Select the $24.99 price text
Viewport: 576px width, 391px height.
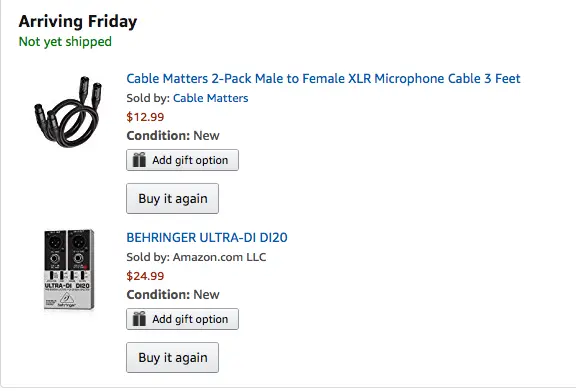[x=145, y=276]
